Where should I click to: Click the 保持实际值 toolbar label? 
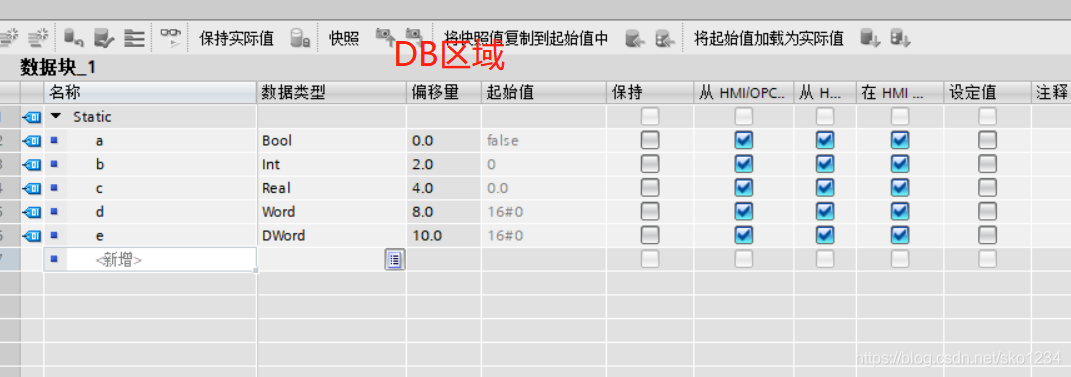pos(236,38)
